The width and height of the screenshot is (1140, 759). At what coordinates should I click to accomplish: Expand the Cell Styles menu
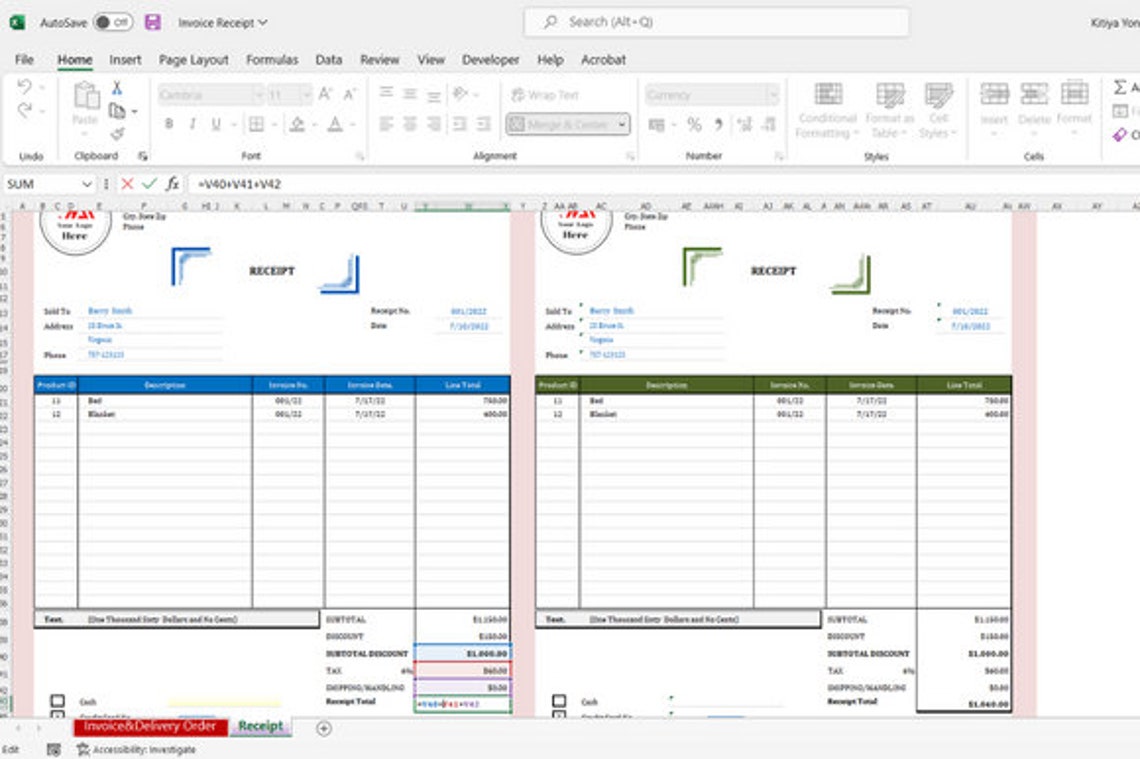(x=938, y=110)
